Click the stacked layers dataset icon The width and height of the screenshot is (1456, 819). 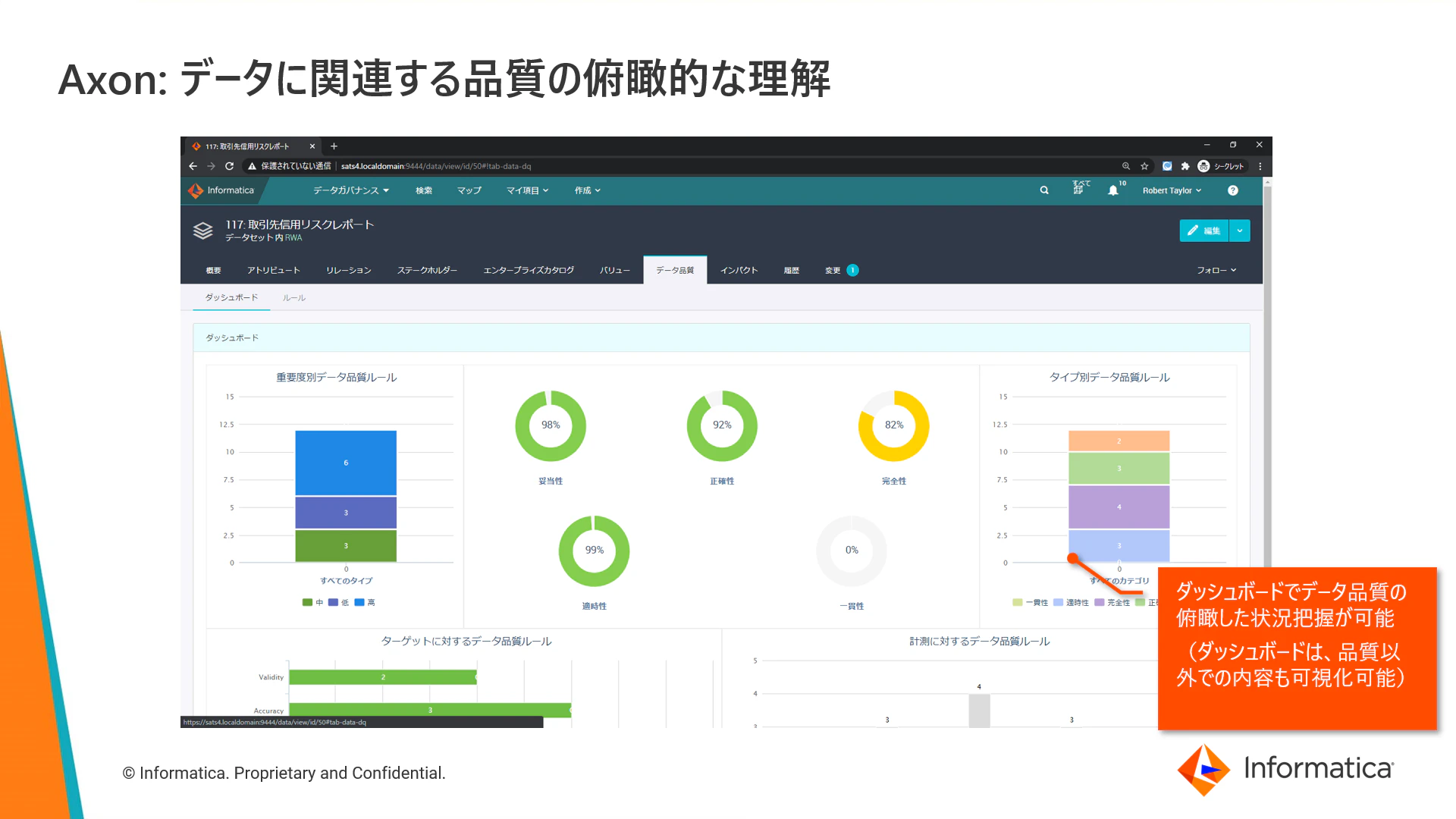coord(202,231)
